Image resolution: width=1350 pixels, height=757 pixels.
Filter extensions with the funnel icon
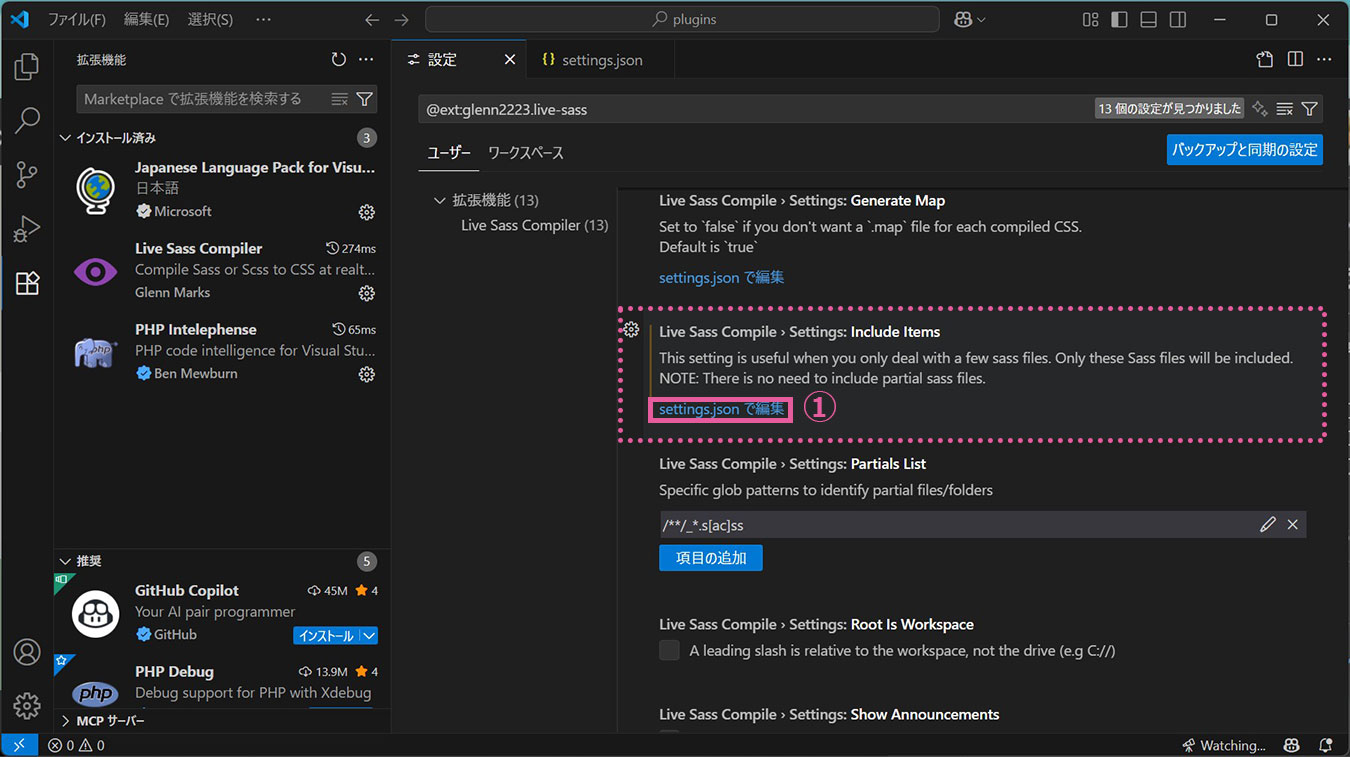[x=365, y=99]
